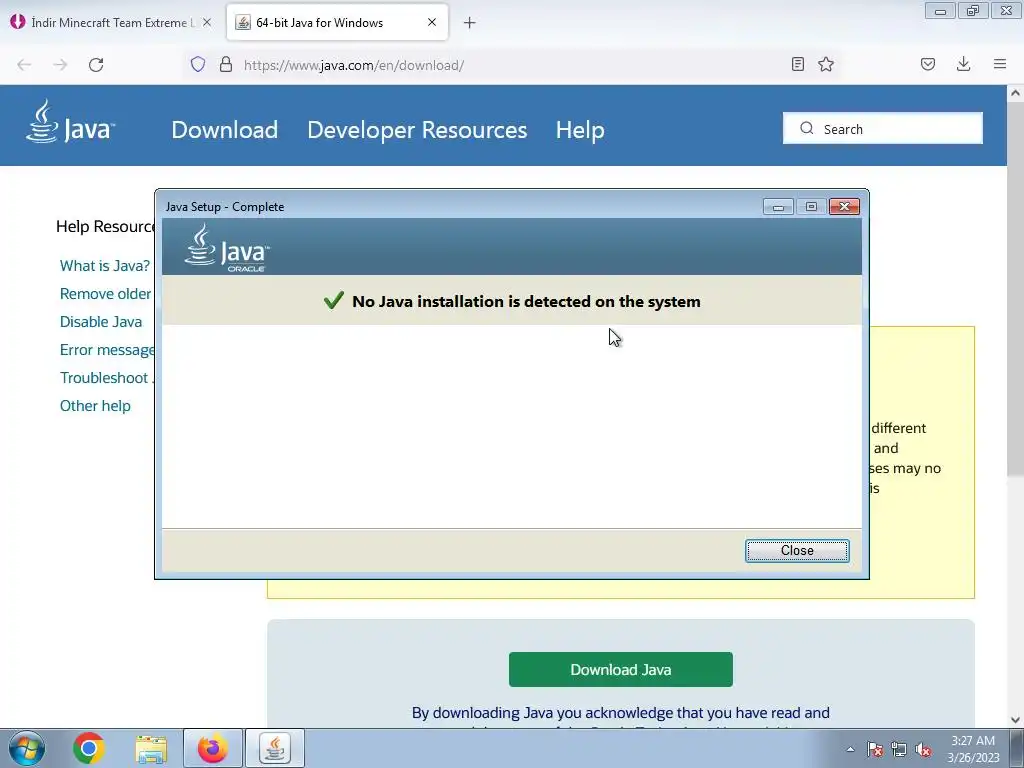The image size is (1024, 768).
Task: Click the page scrollbar up arrow
Action: (x=1015, y=93)
